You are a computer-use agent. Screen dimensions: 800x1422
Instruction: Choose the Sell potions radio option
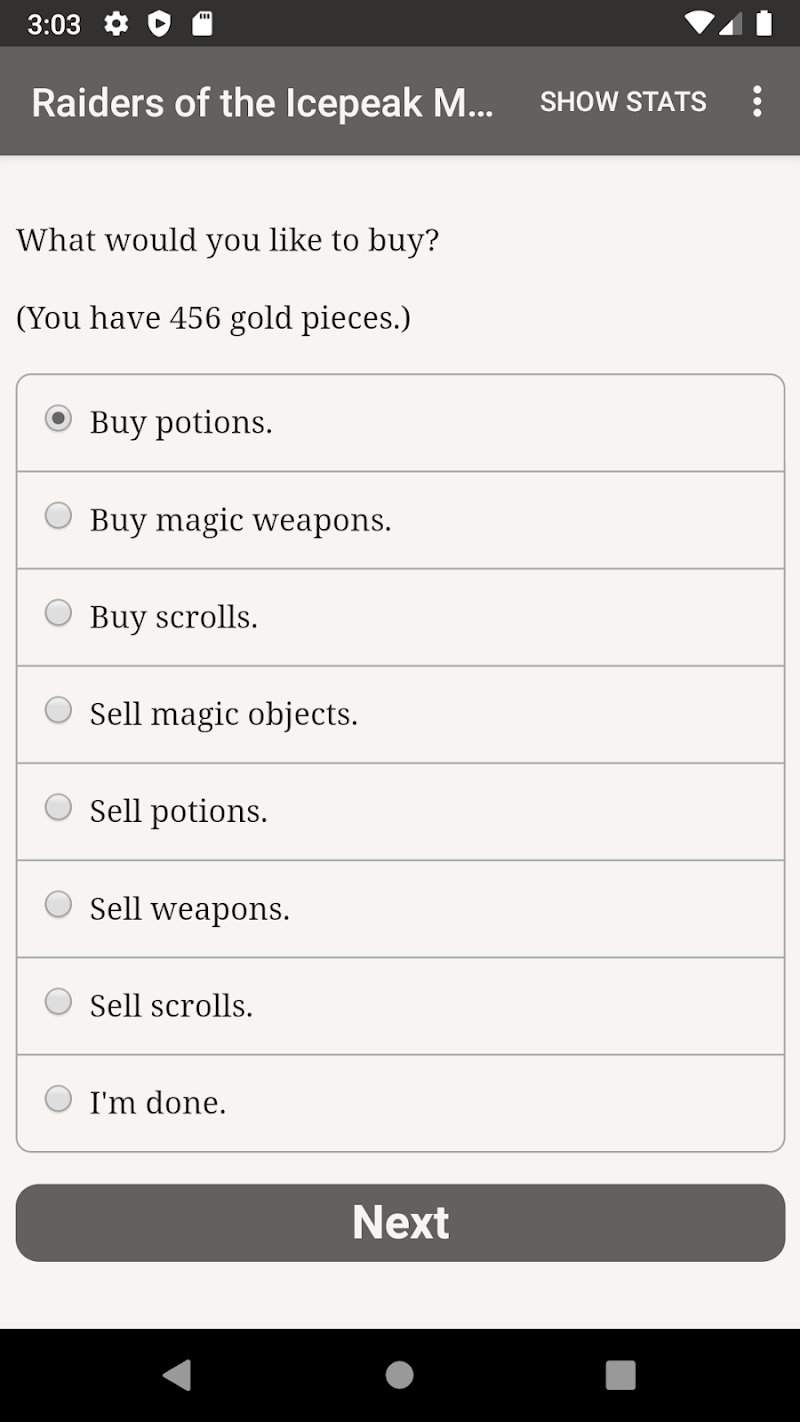[59, 807]
